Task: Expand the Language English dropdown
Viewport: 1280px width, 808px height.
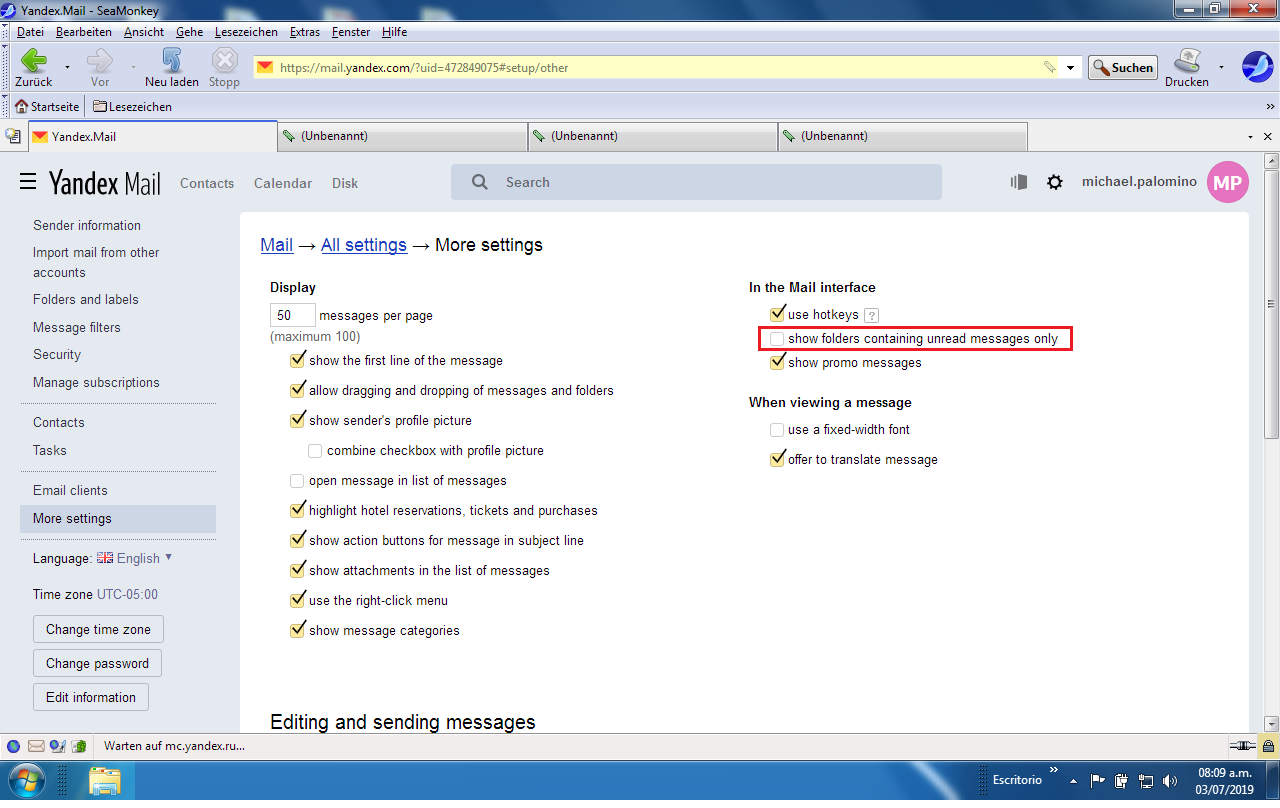Action: (x=168, y=557)
